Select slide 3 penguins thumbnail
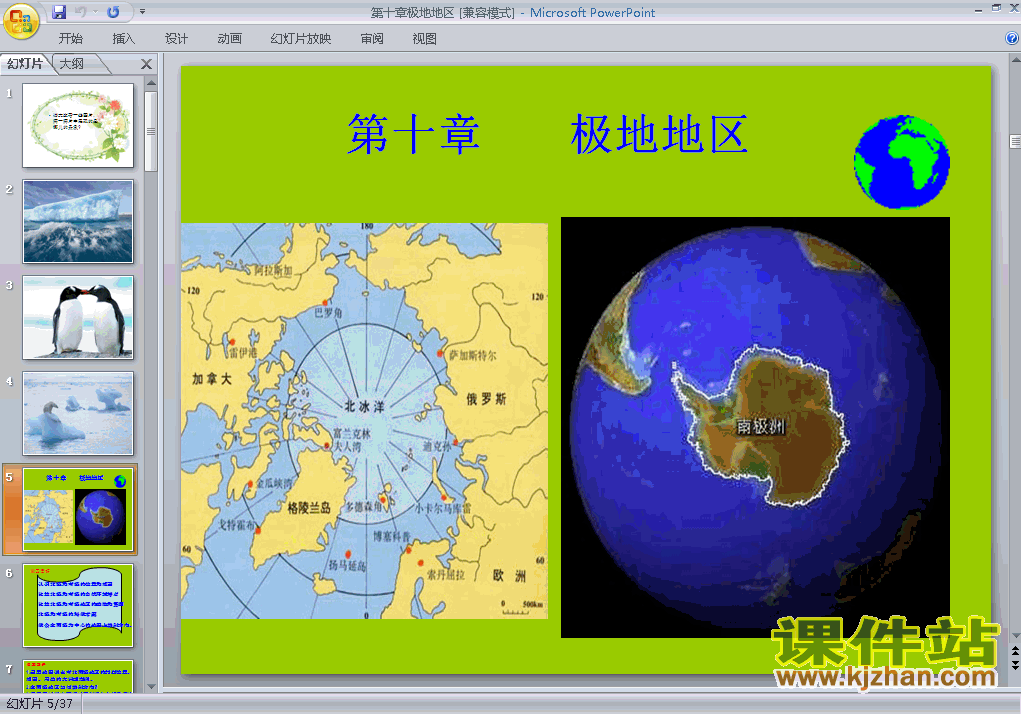This screenshot has width=1021, height=714. (x=78, y=317)
